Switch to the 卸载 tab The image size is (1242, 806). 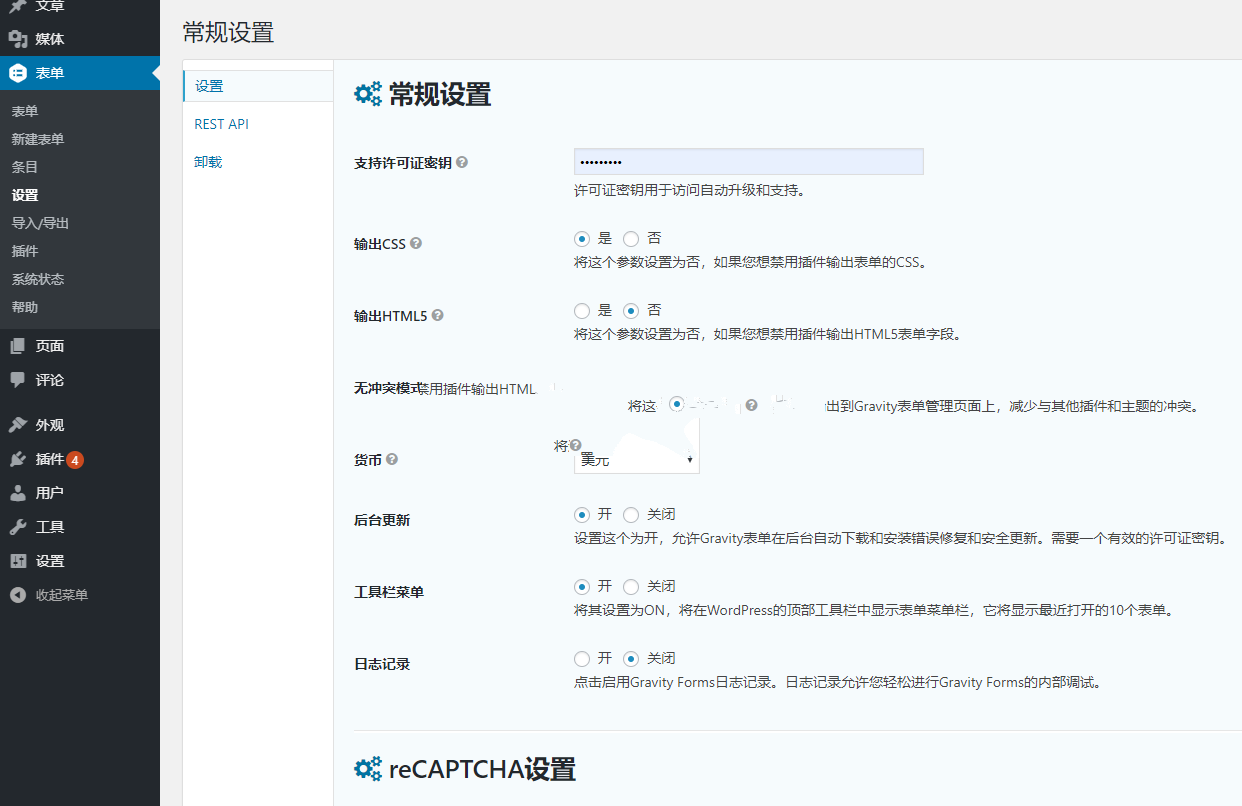point(208,161)
